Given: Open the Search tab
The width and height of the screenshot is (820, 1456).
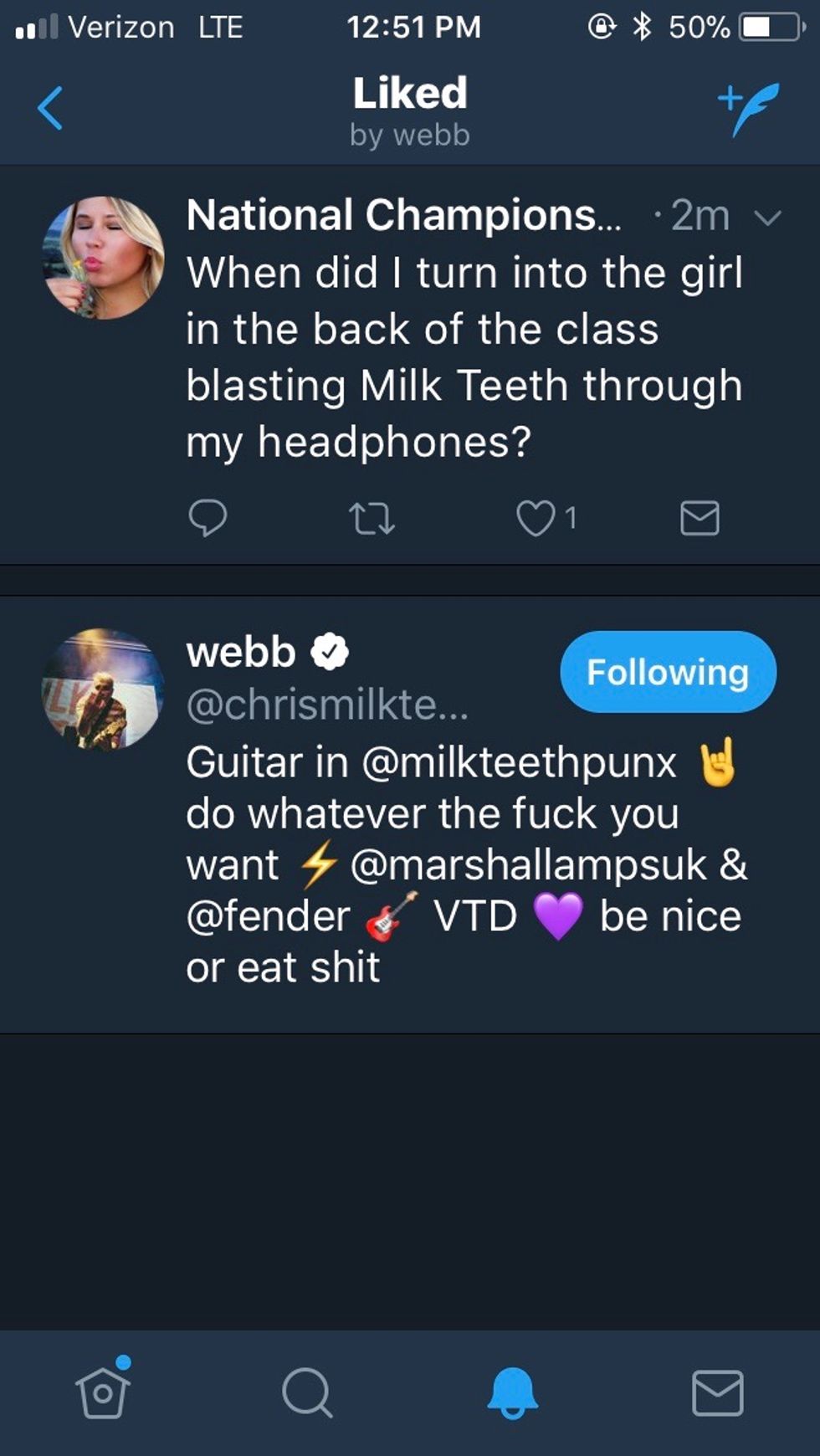Looking at the screenshot, I should [307, 1392].
